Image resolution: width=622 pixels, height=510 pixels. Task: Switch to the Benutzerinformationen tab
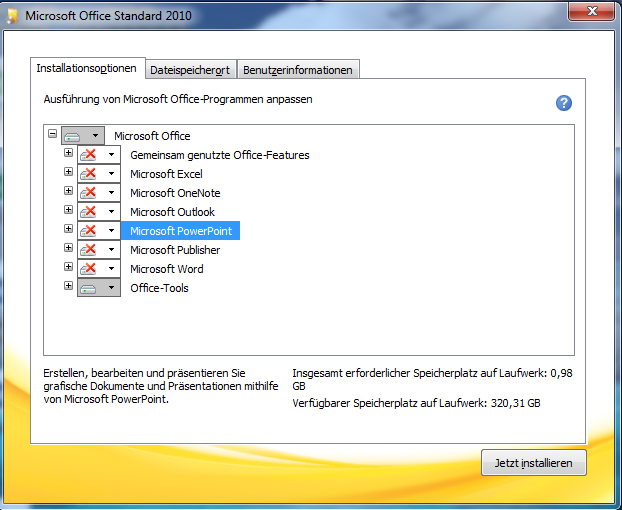299,70
